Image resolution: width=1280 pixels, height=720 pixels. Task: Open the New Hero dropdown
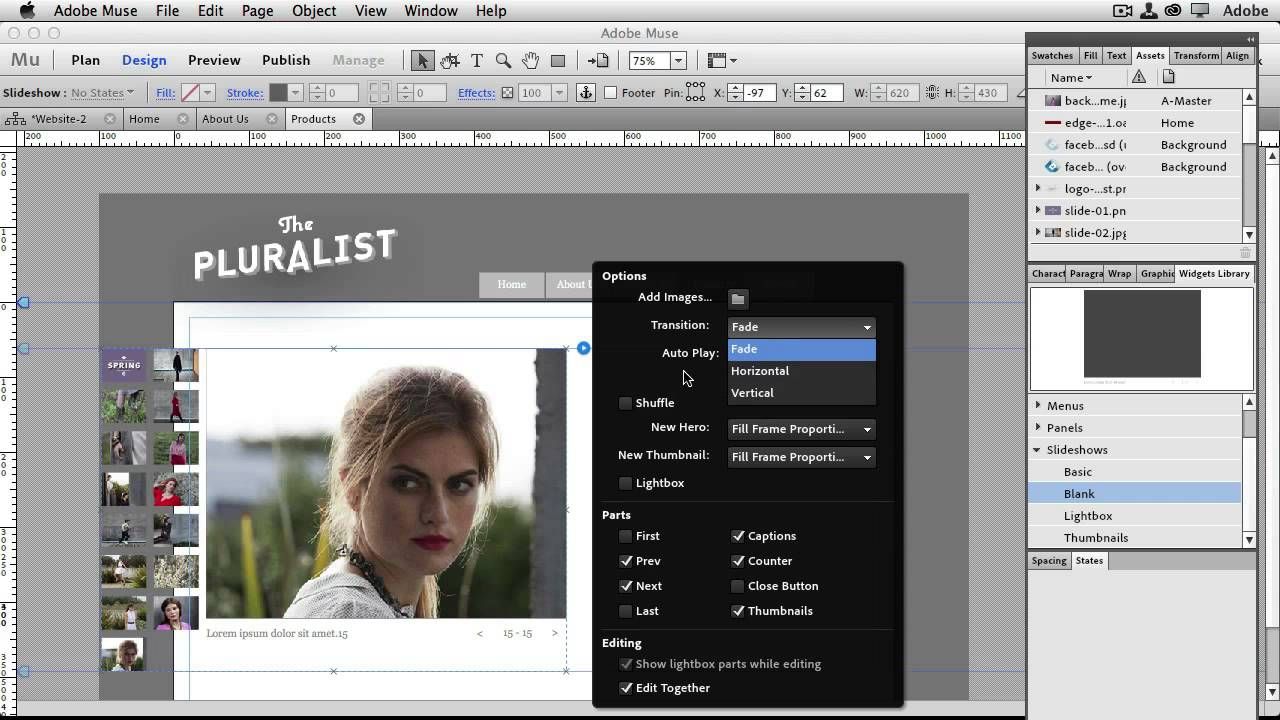[x=801, y=429]
